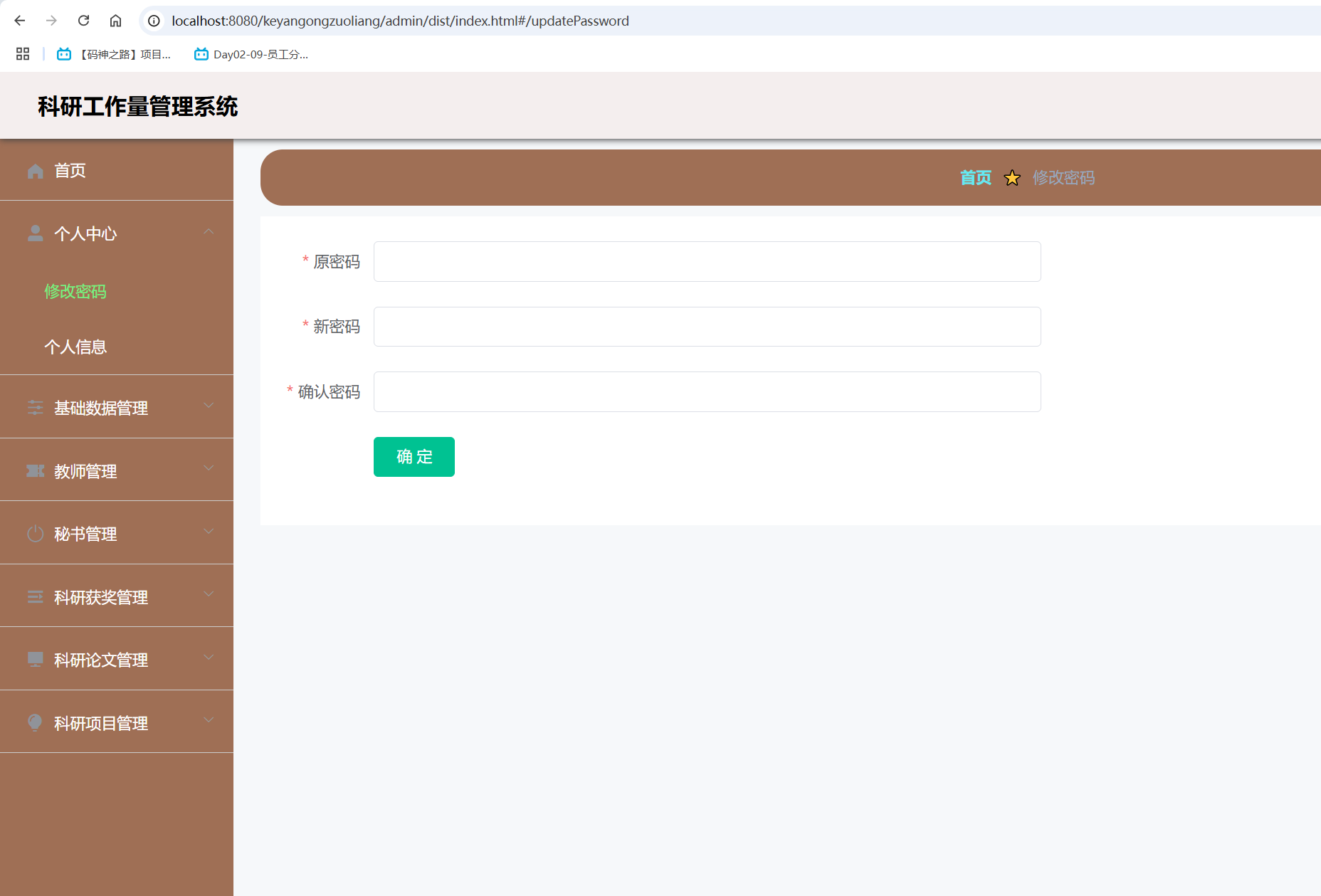Click the bulb icon next to 科研项目管理
1321x896 pixels.
[x=35, y=723]
